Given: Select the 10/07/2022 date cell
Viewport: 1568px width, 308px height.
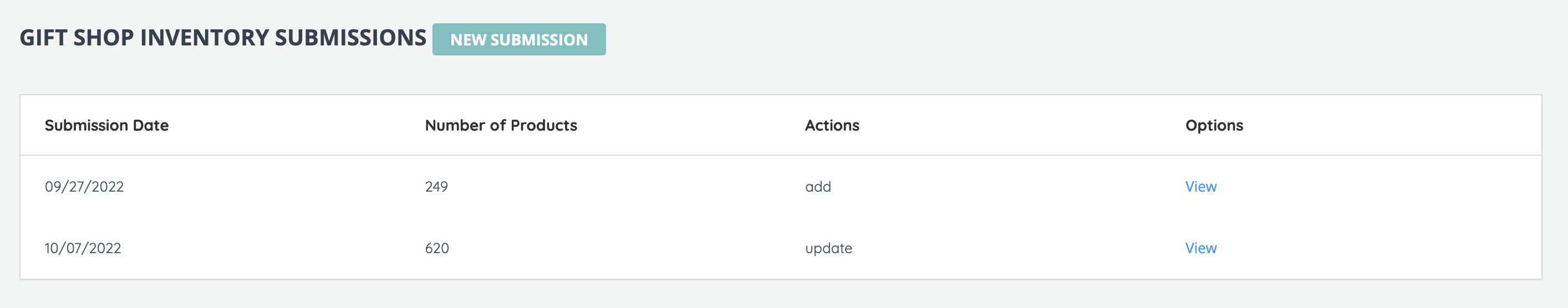Looking at the screenshot, I should pos(83,248).
